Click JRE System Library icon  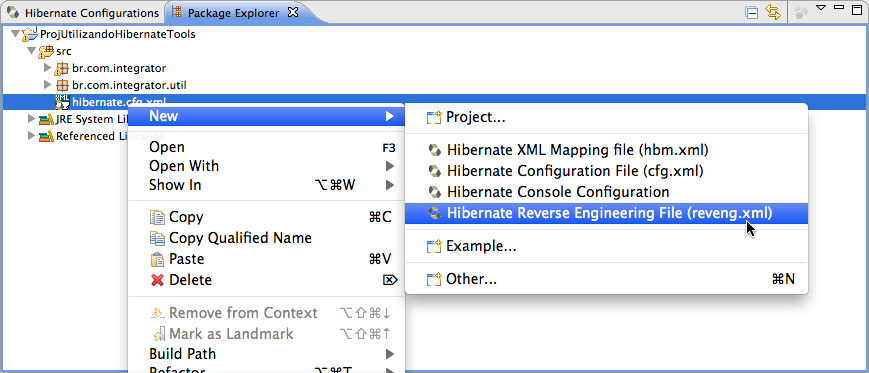pos(46,119)
